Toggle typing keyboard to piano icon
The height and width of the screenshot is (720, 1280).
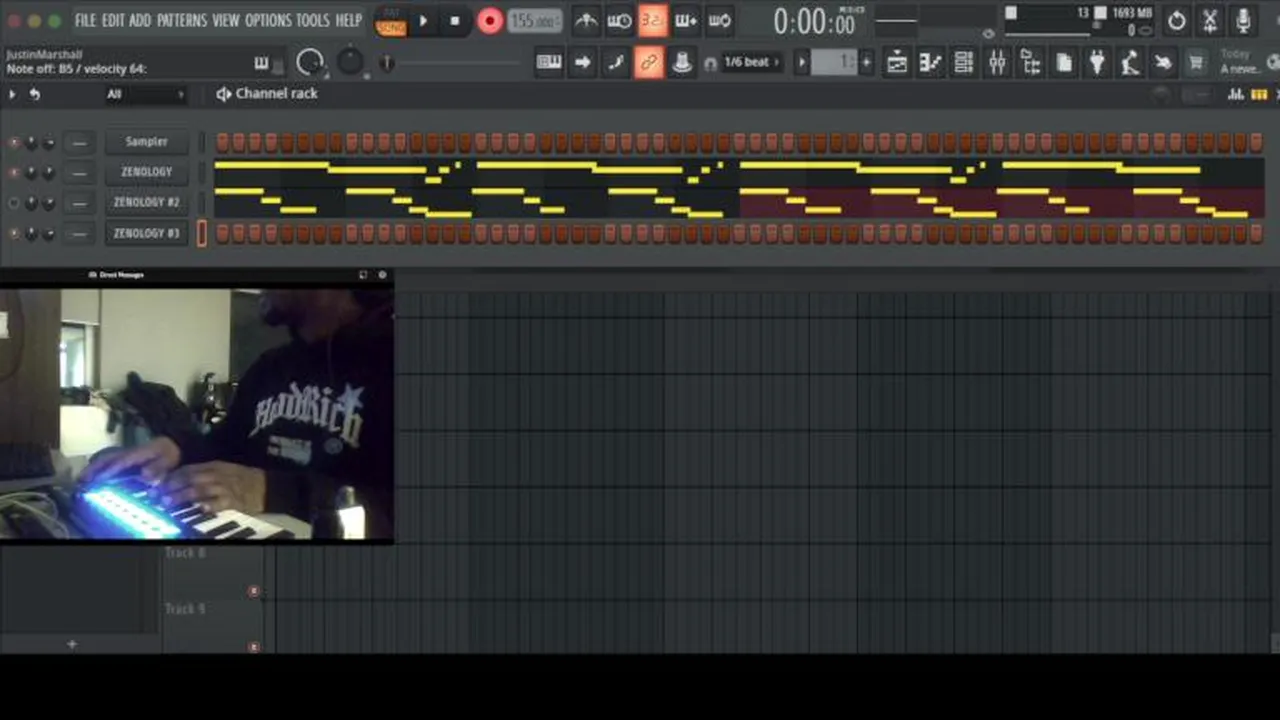click(549, 63)
